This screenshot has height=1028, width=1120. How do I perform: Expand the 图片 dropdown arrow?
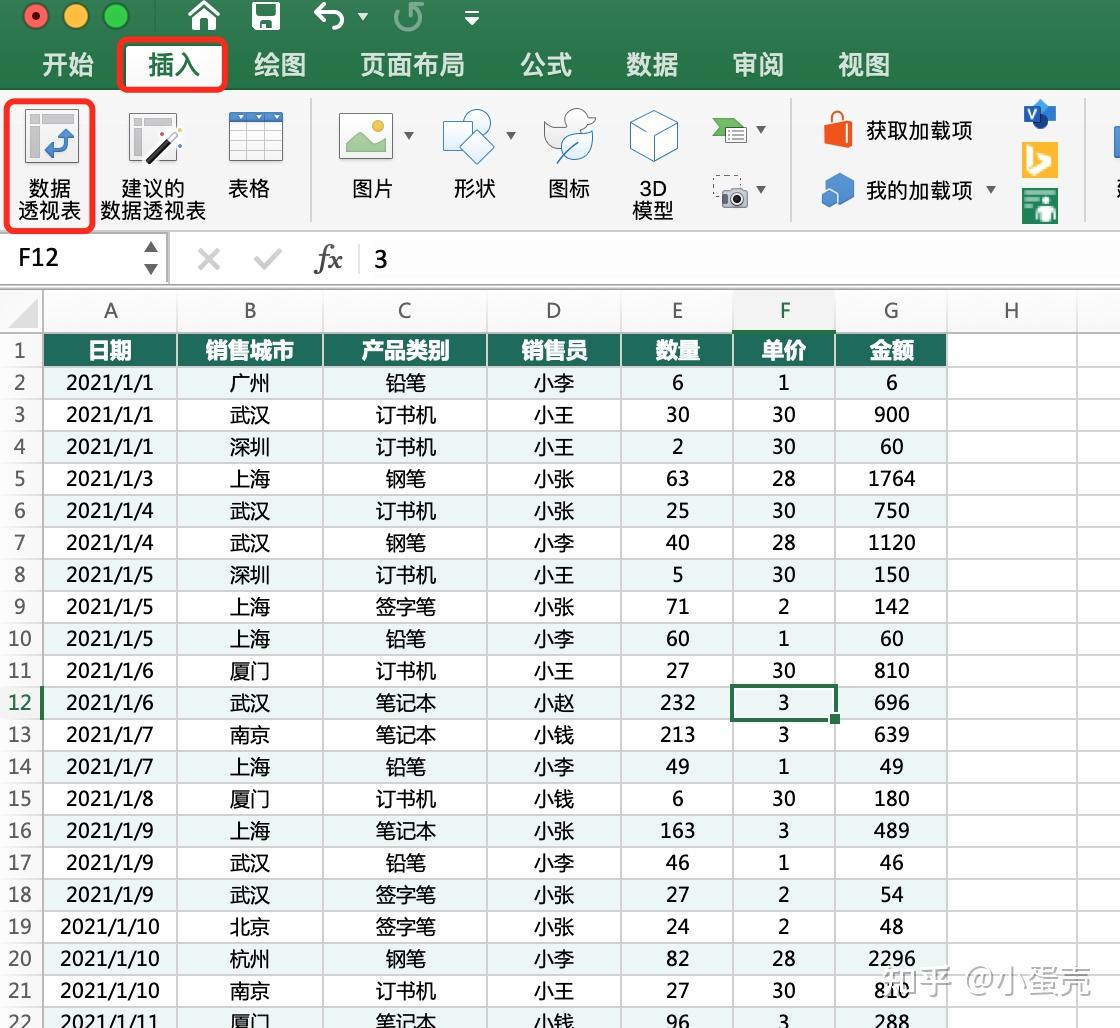click(x=409, y=135)
